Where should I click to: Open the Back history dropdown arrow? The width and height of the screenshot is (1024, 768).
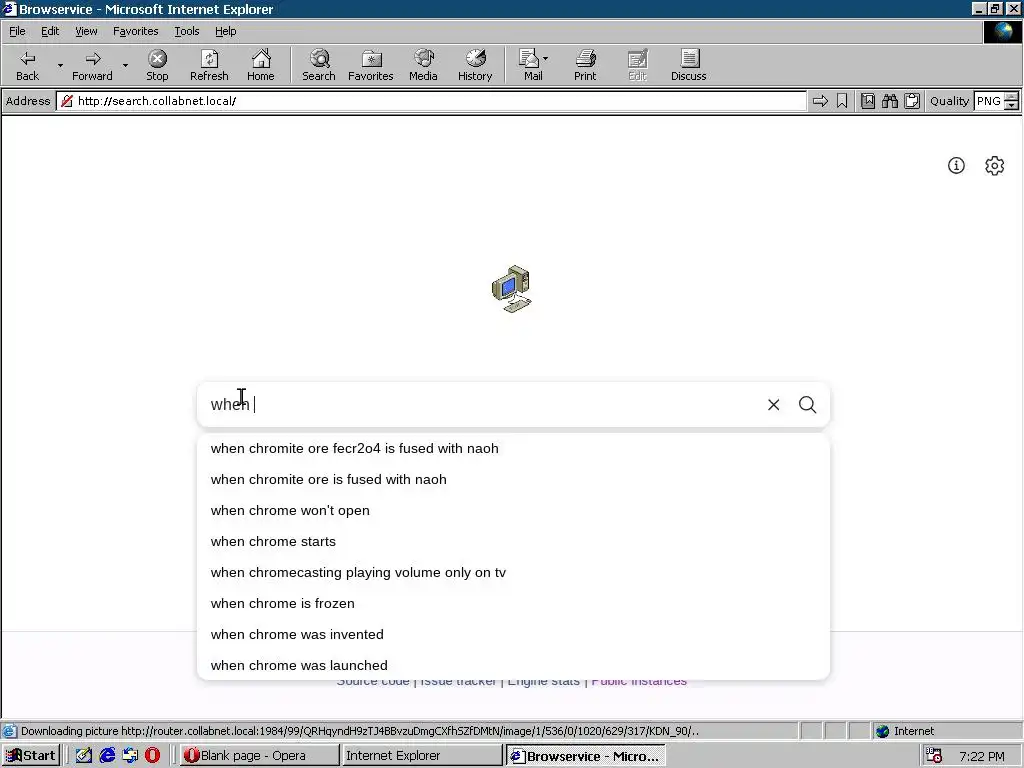(60, 65)
